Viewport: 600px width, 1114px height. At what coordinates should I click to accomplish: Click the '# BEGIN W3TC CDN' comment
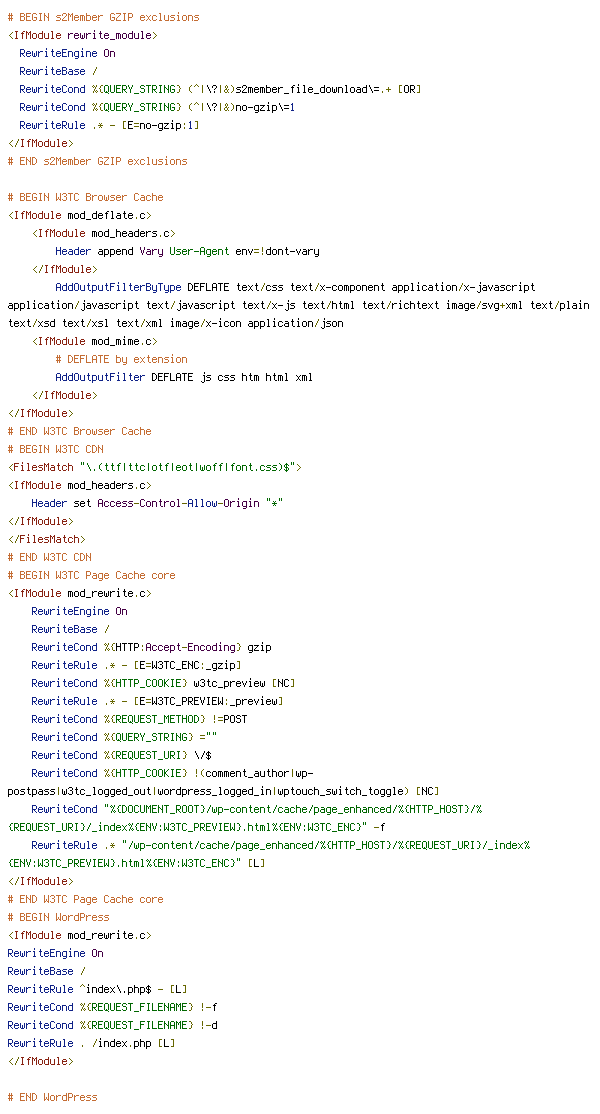tap(55, 449)
